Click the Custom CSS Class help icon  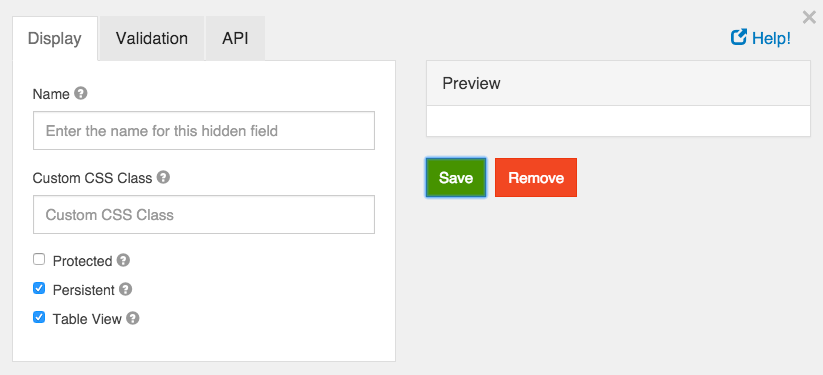pos(163,178)
